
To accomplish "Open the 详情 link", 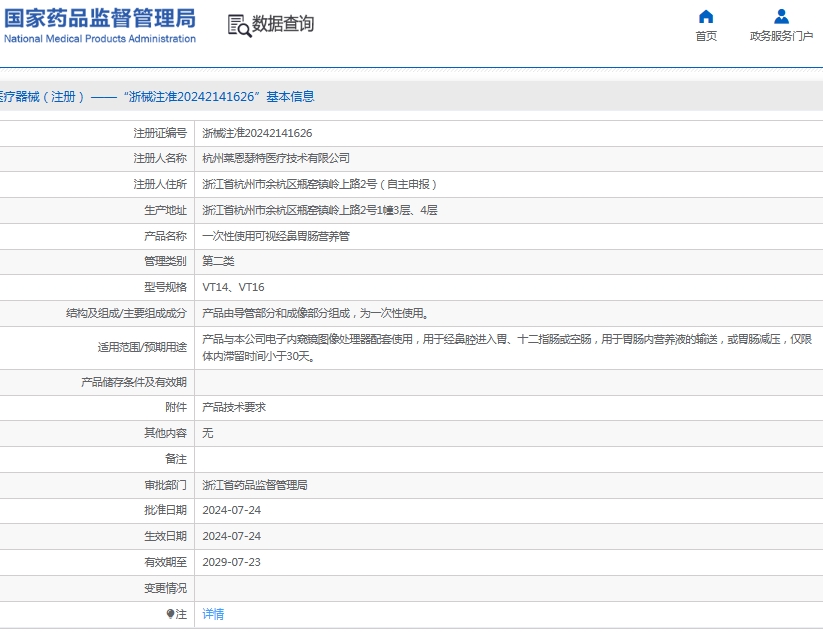I will (213, 614).
